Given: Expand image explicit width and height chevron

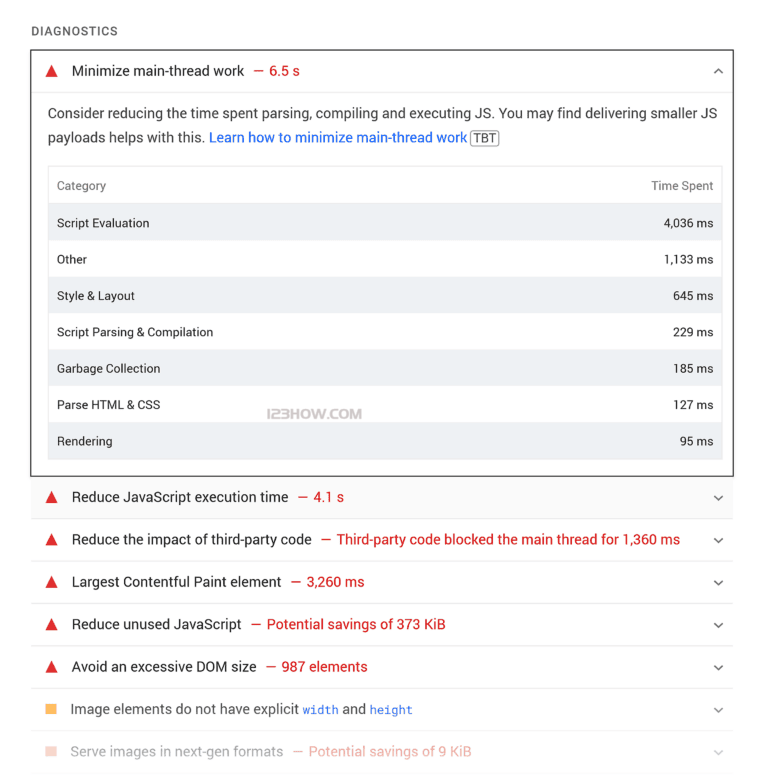Looking at the screenshot, I should (718, 710).
